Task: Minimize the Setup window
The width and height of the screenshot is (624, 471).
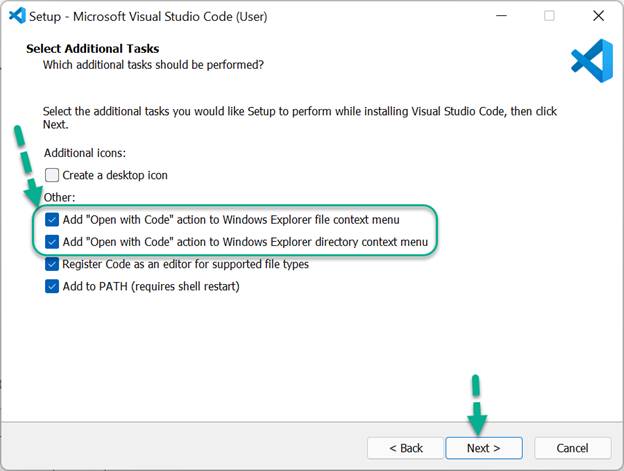Action: [501, 16]
